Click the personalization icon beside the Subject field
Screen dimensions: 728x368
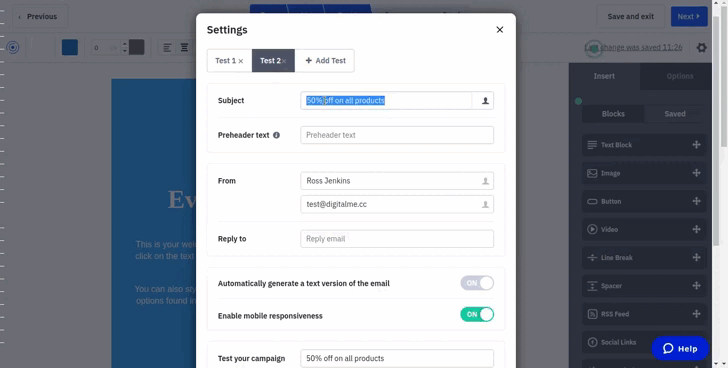[483, 101]
